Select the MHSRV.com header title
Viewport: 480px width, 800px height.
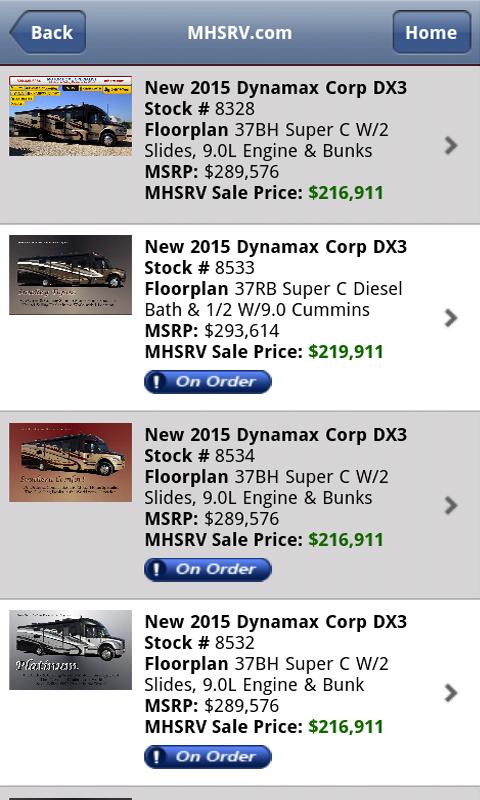240,33
